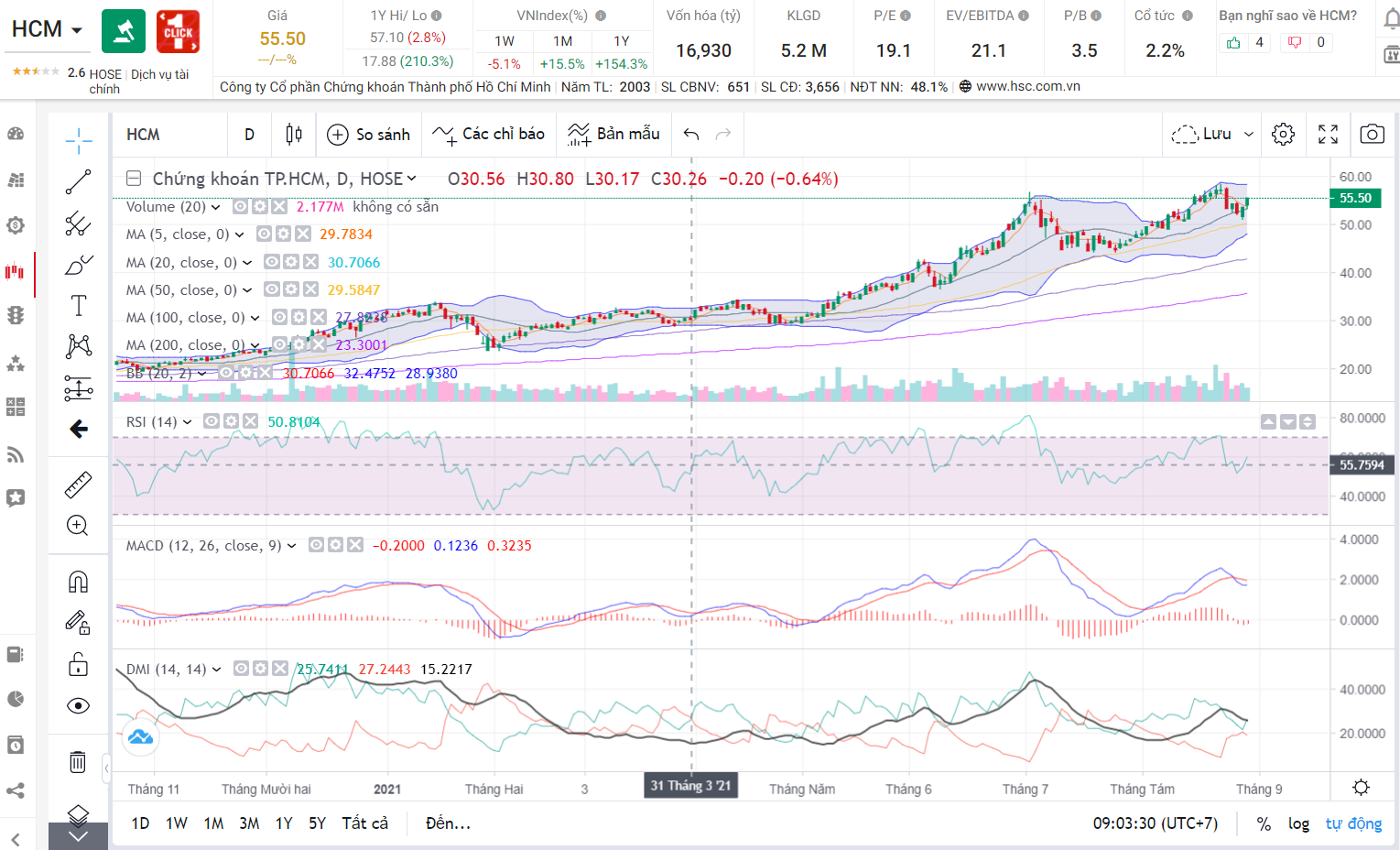Enable magnet mode for drawings
The width and height of the screenshot is (1400, 850).
click(78, 582)
